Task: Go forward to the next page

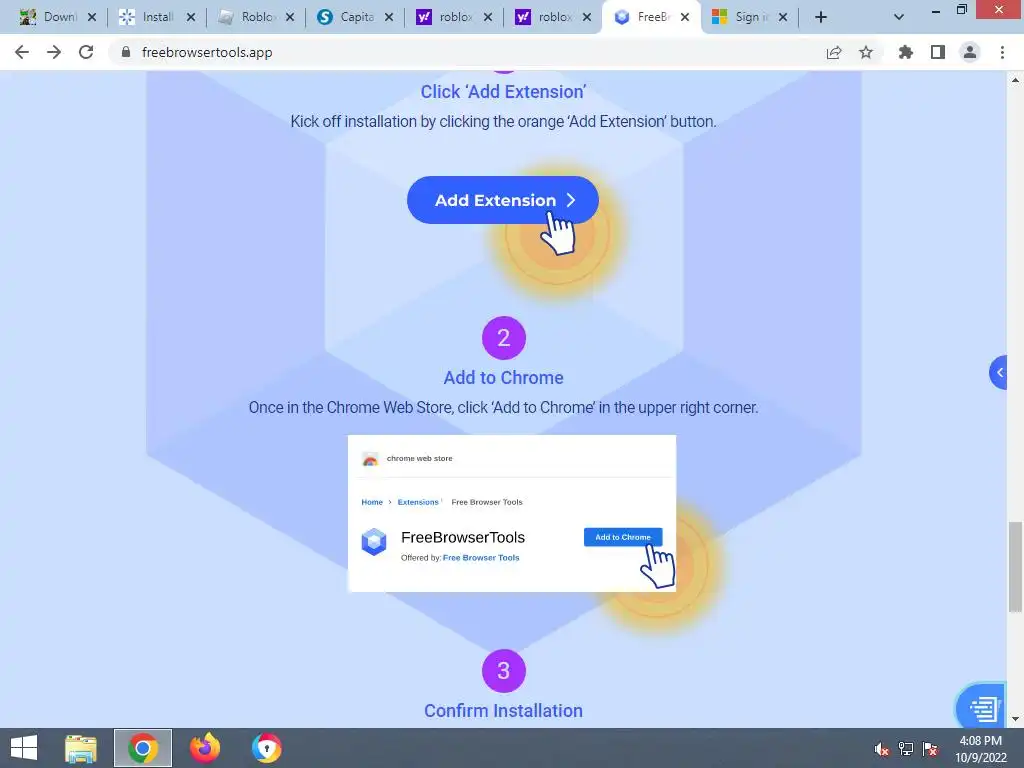Action: [x=54, y=52]
